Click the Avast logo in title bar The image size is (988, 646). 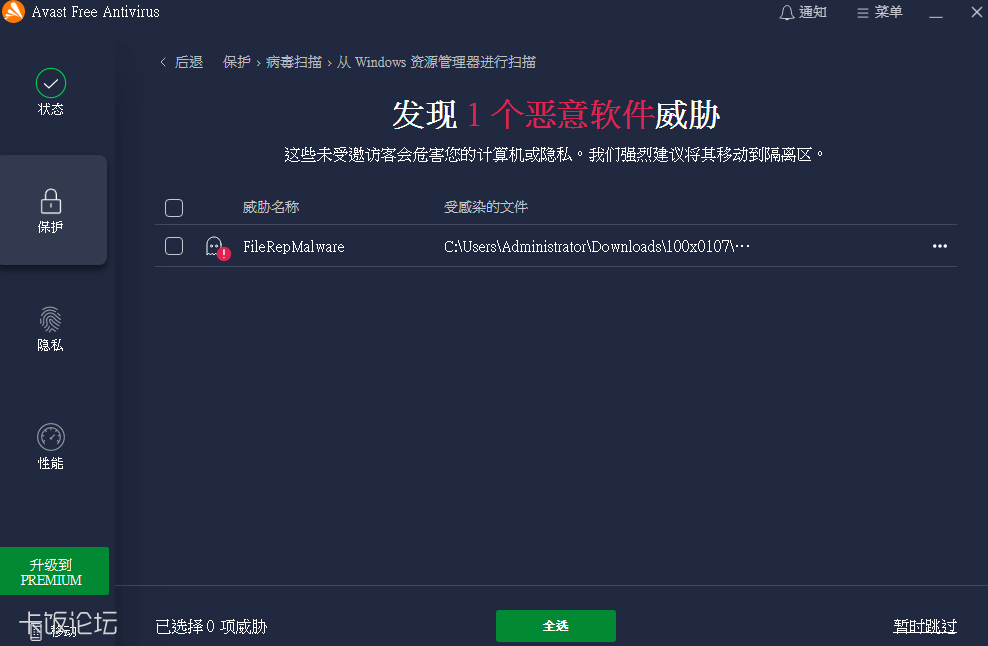(14, 13)
